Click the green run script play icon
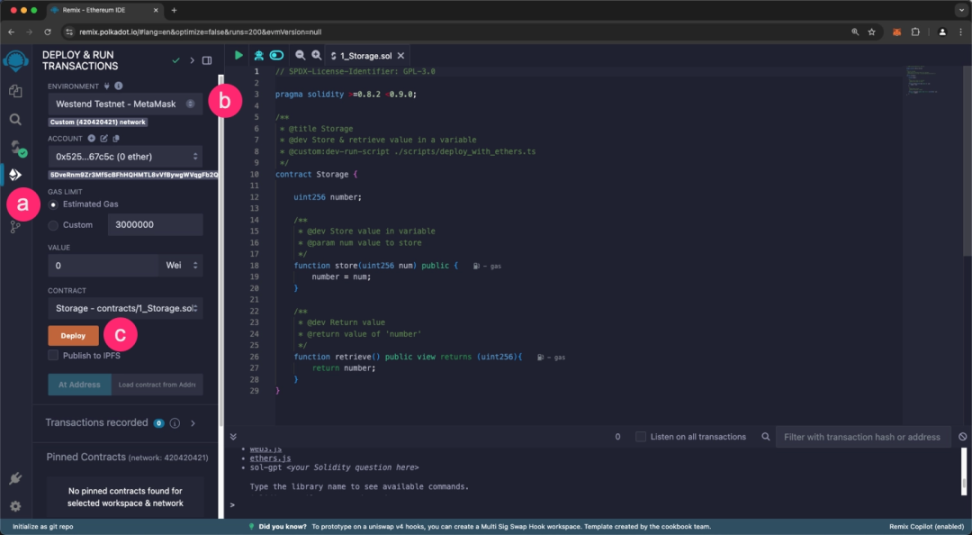The width and height of the screenshot is (972, 535). (239, 55)
